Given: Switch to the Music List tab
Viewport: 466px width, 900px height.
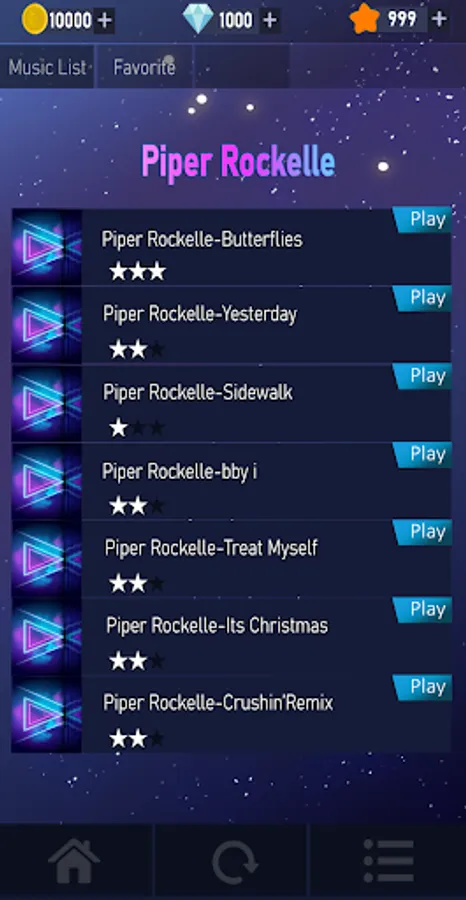Looking at the screenshot, I should 47,67.
